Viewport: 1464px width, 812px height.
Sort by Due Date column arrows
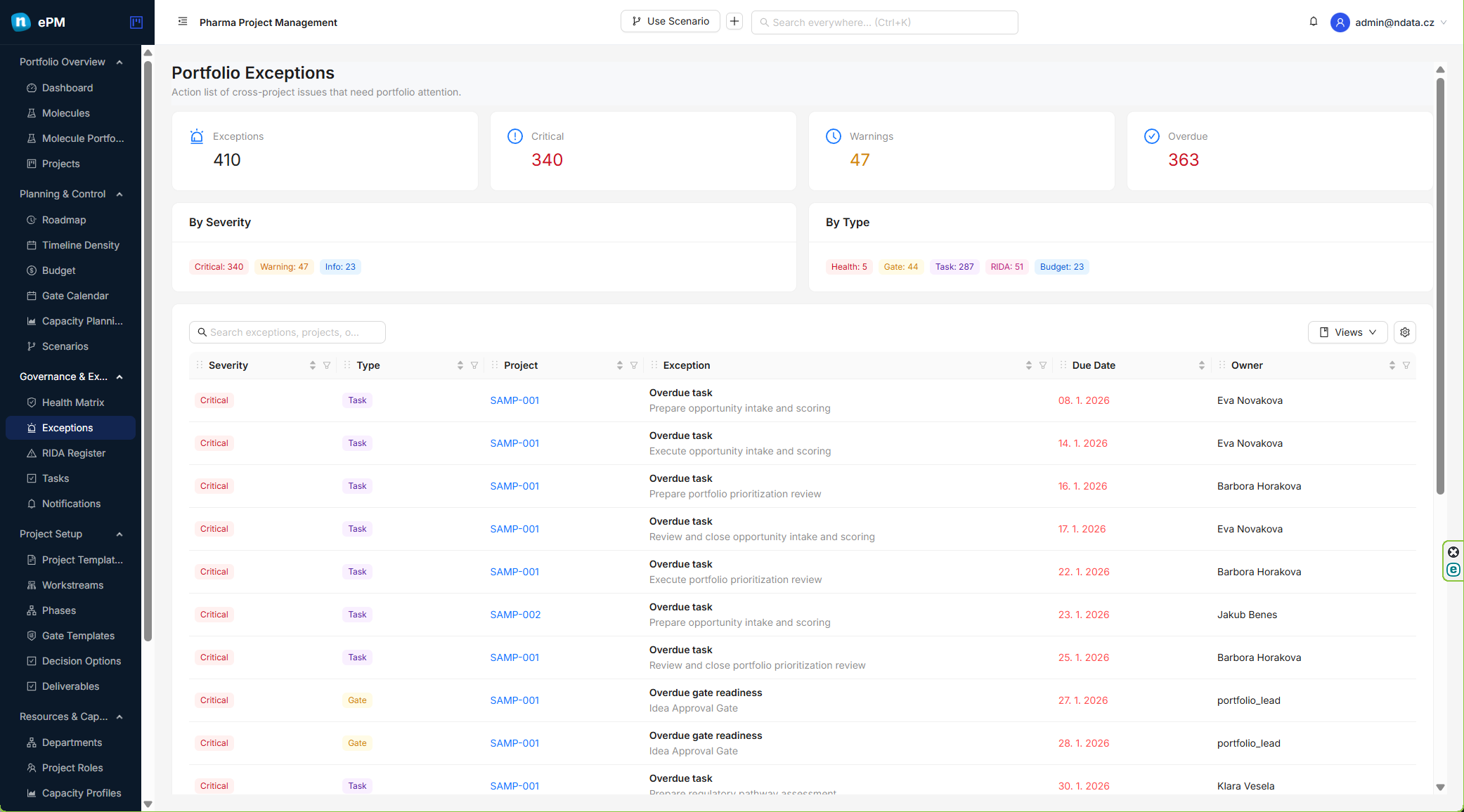(1202, 365)
